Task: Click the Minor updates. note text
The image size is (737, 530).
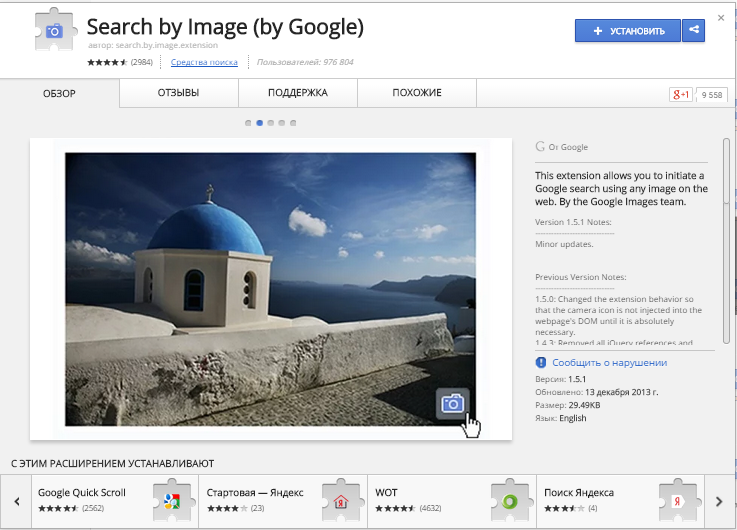Action: 564,244
